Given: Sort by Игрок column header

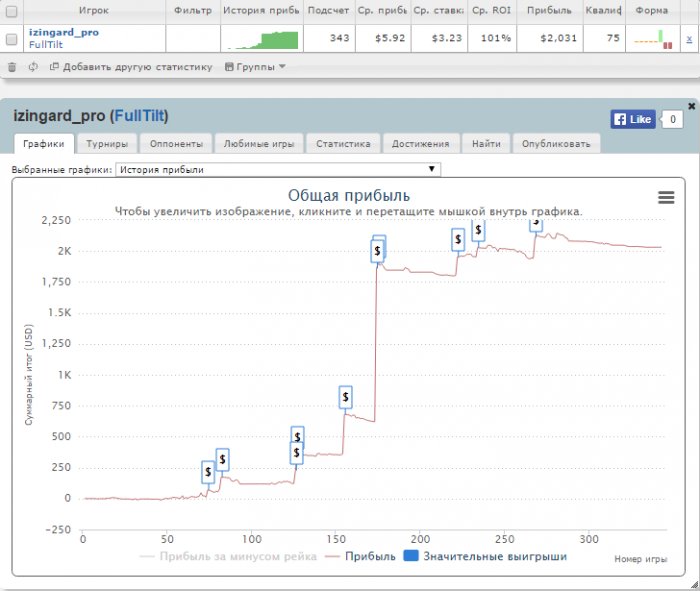Looking at the screenshot, I should pos(94,11).
